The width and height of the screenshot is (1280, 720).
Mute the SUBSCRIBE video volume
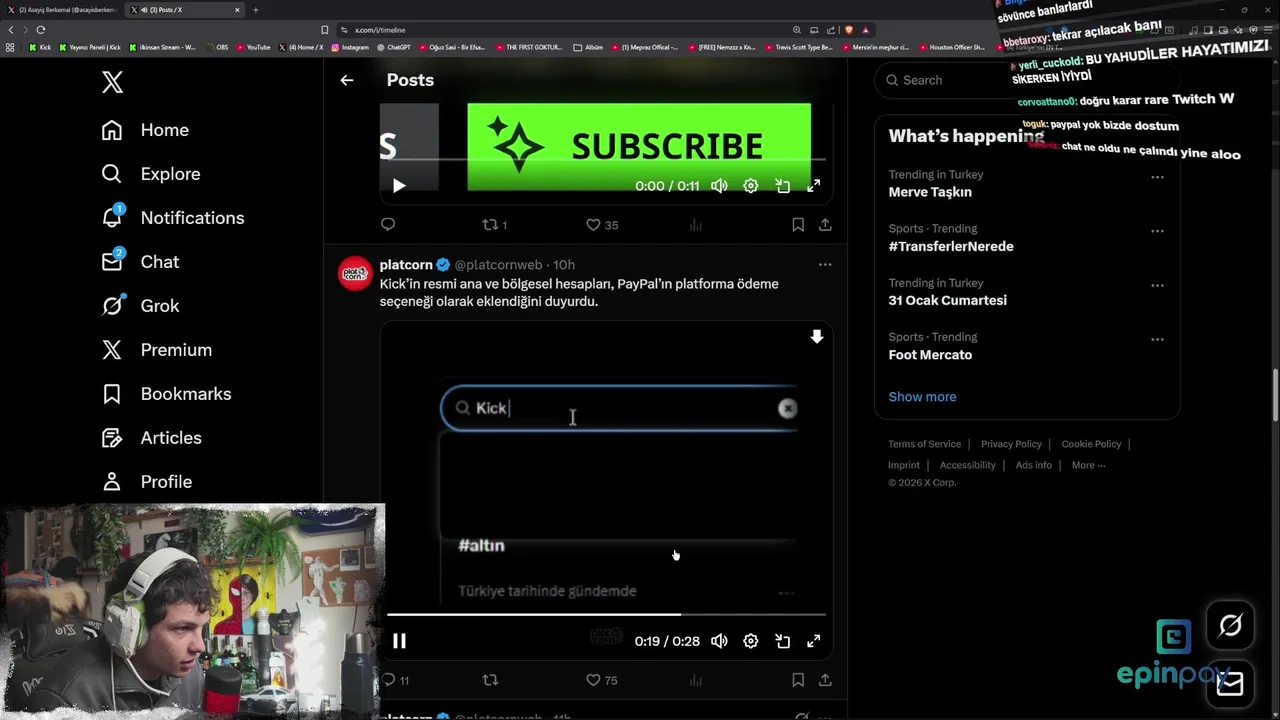[x=719, y=186]
